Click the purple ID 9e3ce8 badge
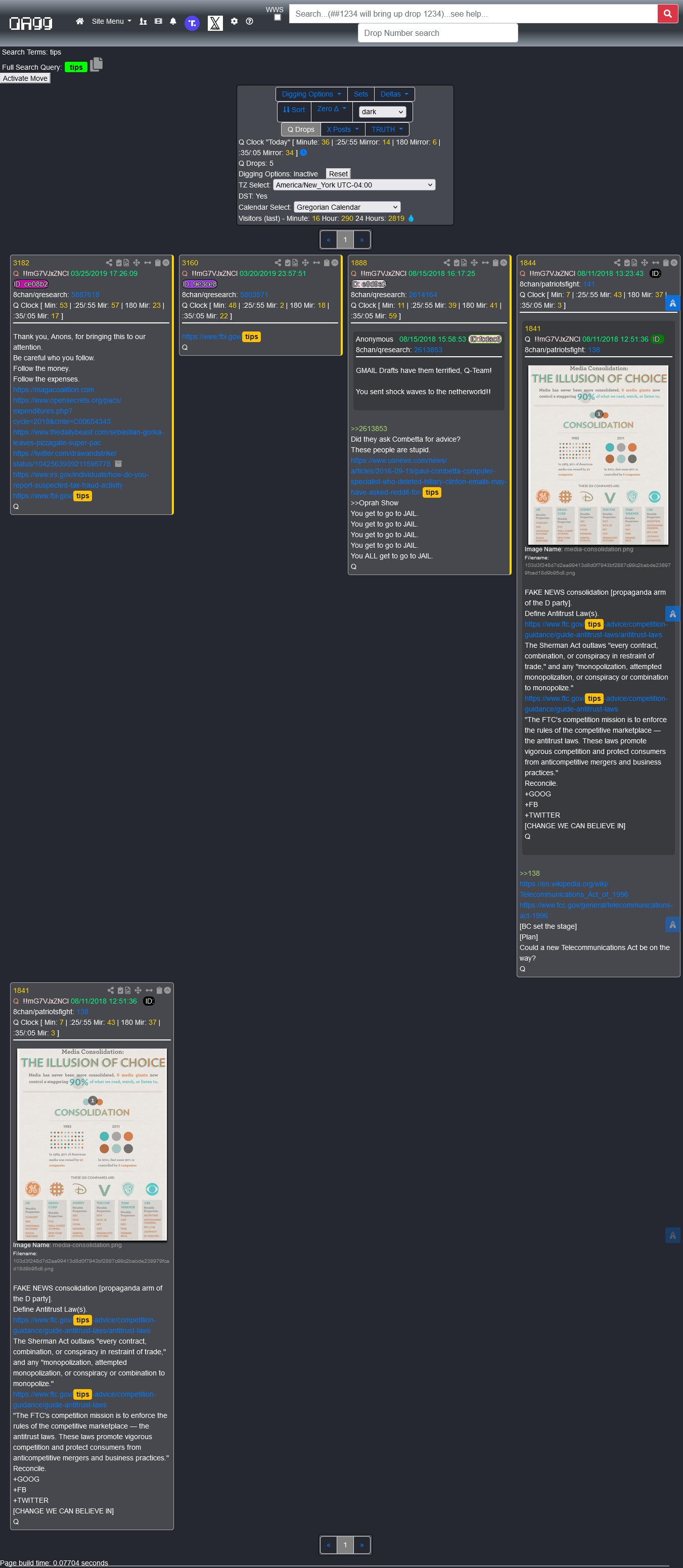The height and width of the screenshot is (1568, 683). (x=199, y=284)
